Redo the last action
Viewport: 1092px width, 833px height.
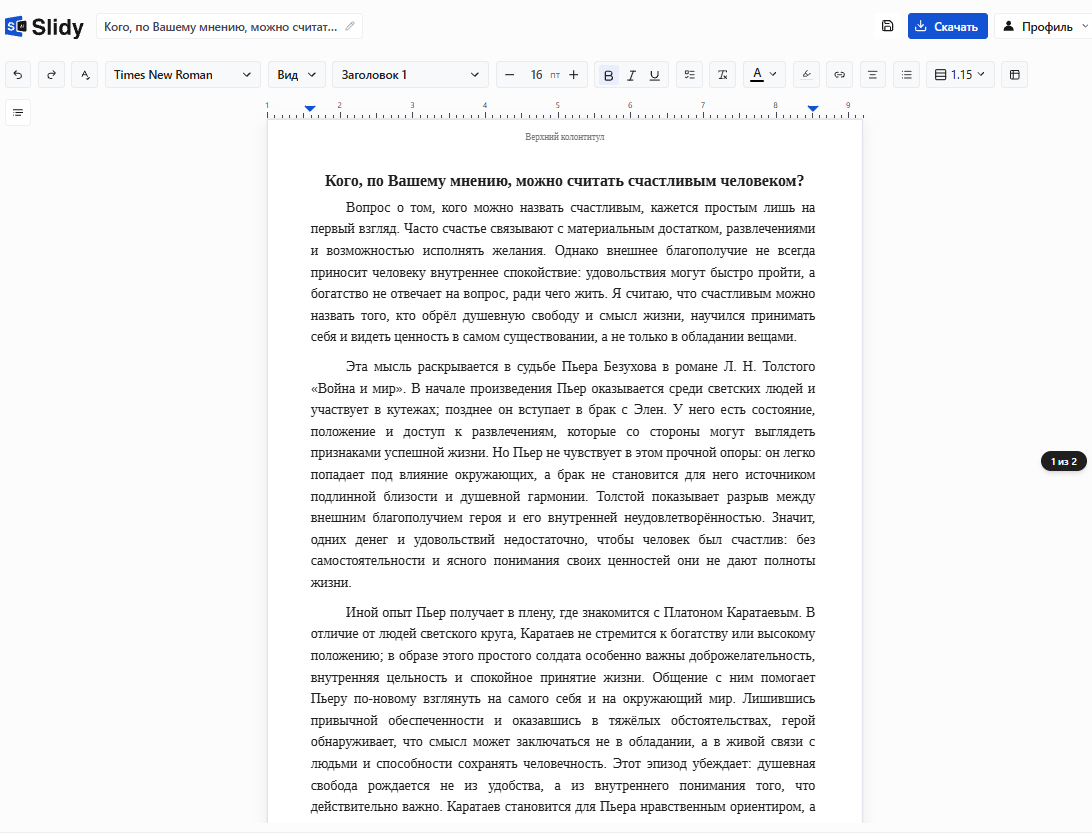[52, 75]
